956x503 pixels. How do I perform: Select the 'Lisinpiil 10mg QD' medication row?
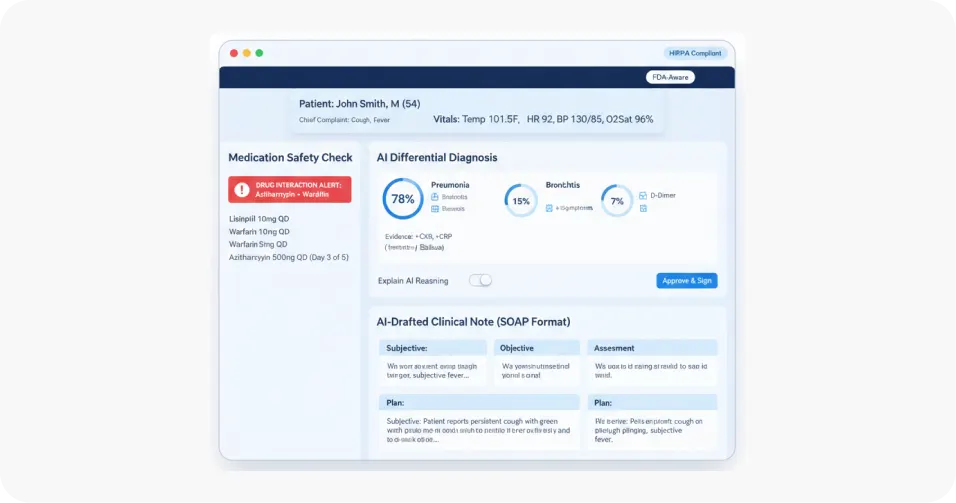259,219
